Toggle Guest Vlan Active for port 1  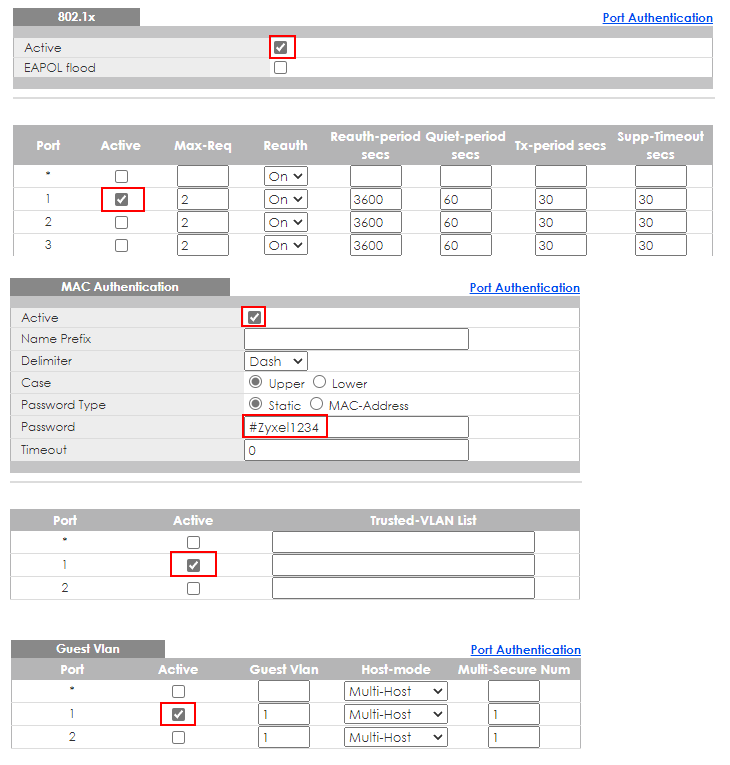click(x=178, y=715)
